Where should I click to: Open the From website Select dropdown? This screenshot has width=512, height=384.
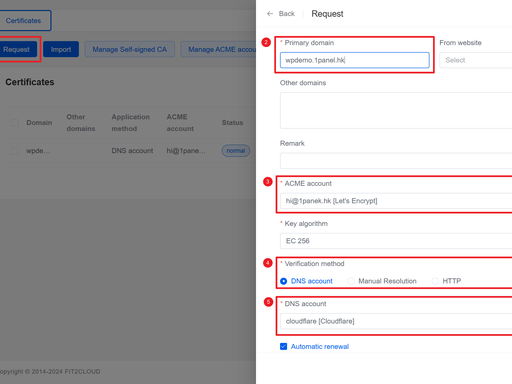tap(476, 60)
